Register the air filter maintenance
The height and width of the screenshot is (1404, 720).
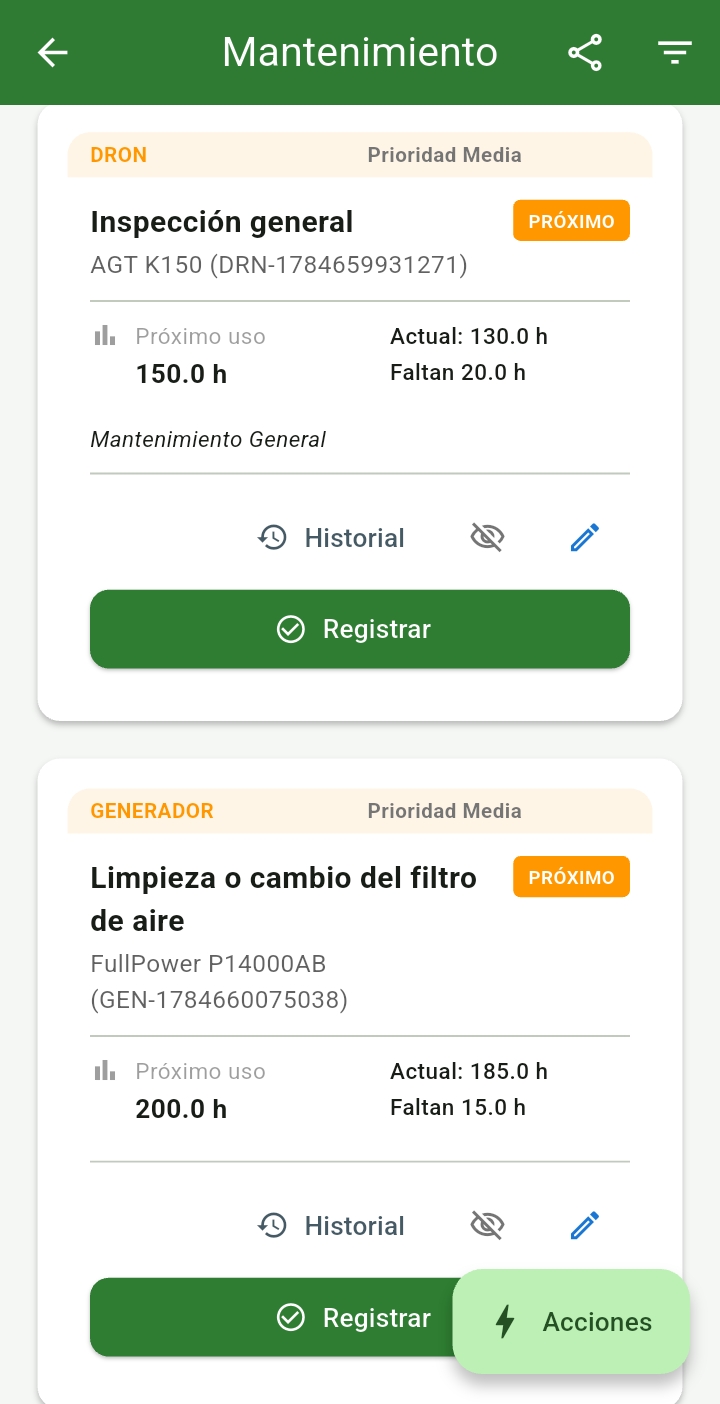tap(270, 1317)
